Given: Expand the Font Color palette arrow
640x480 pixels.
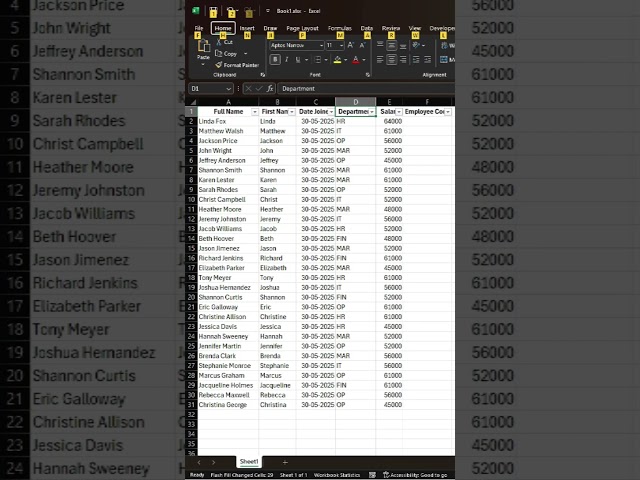Looking at the screenshot, I should (364, 60).
